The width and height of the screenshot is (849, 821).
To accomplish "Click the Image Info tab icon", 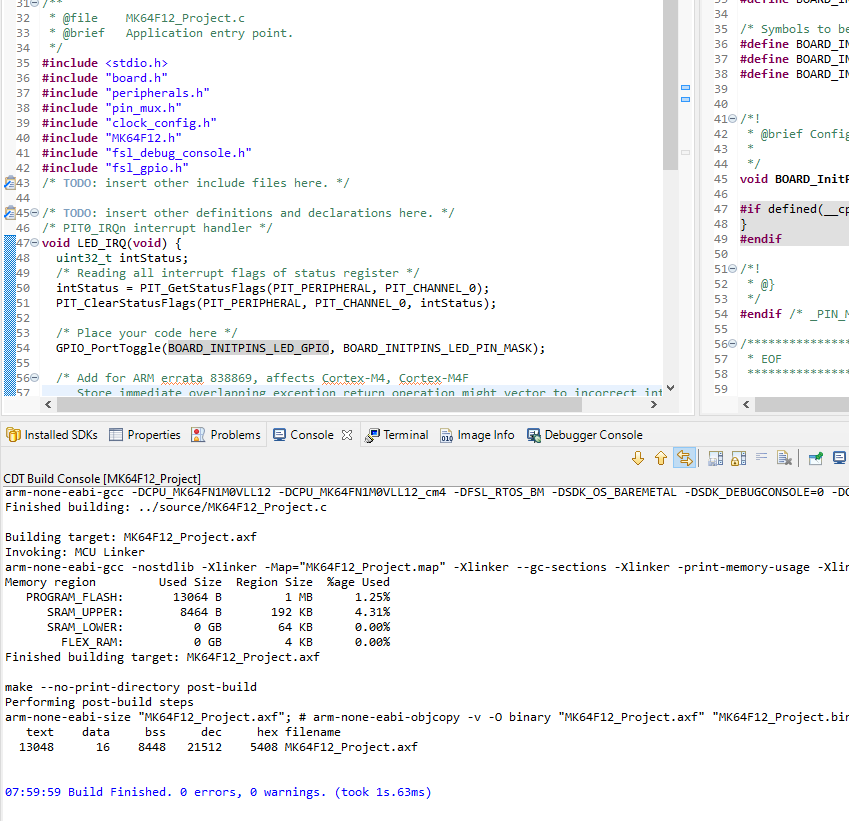I will 446,435.
